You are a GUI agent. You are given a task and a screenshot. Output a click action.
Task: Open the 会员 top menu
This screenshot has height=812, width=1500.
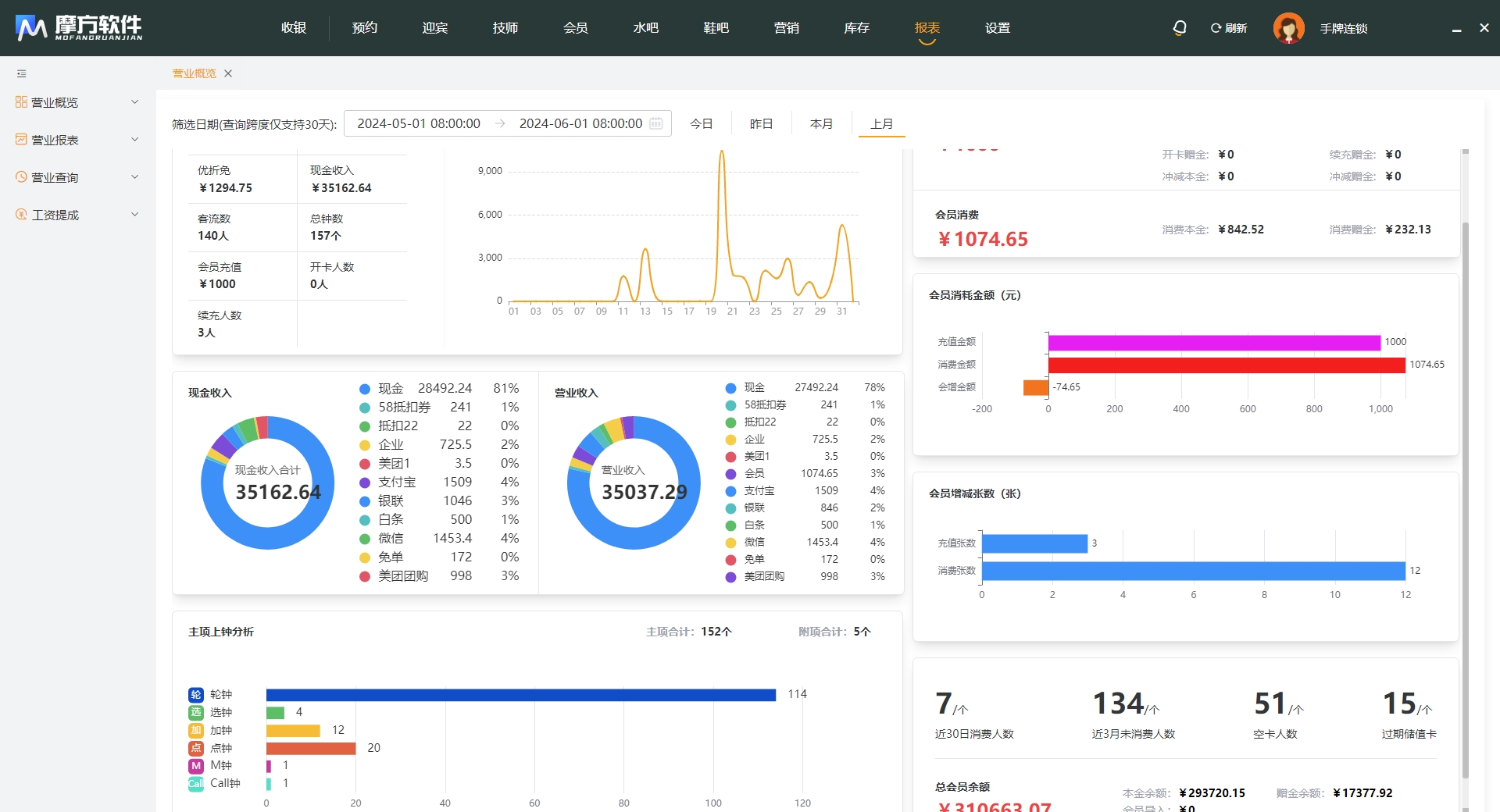click(575, 28)
